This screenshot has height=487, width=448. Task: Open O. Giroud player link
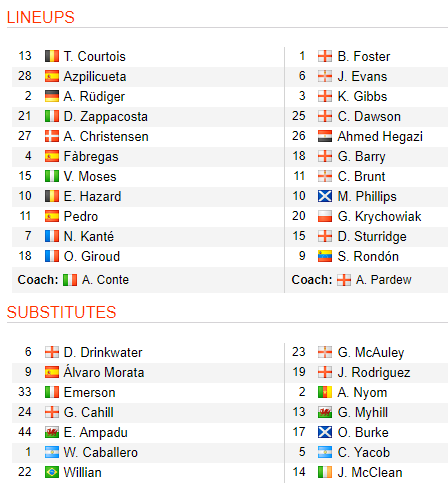coord(92,256)
